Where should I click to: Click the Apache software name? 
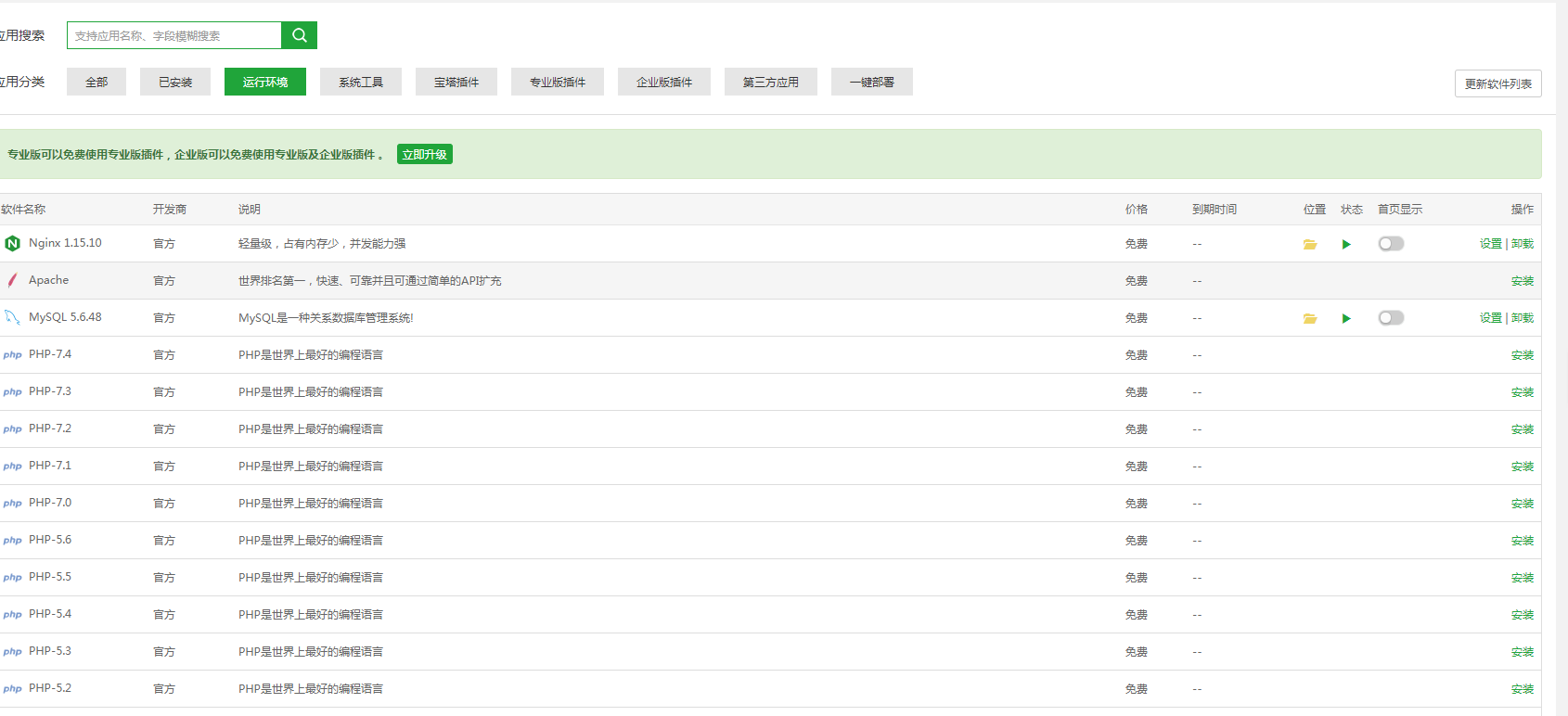(x=48, y=280)
